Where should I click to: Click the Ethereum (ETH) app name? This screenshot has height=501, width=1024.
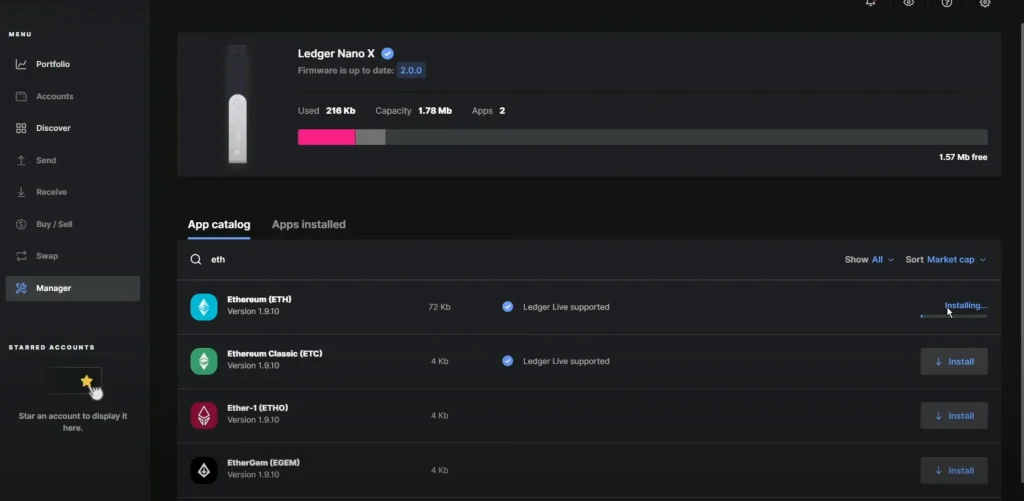point(259,299)
